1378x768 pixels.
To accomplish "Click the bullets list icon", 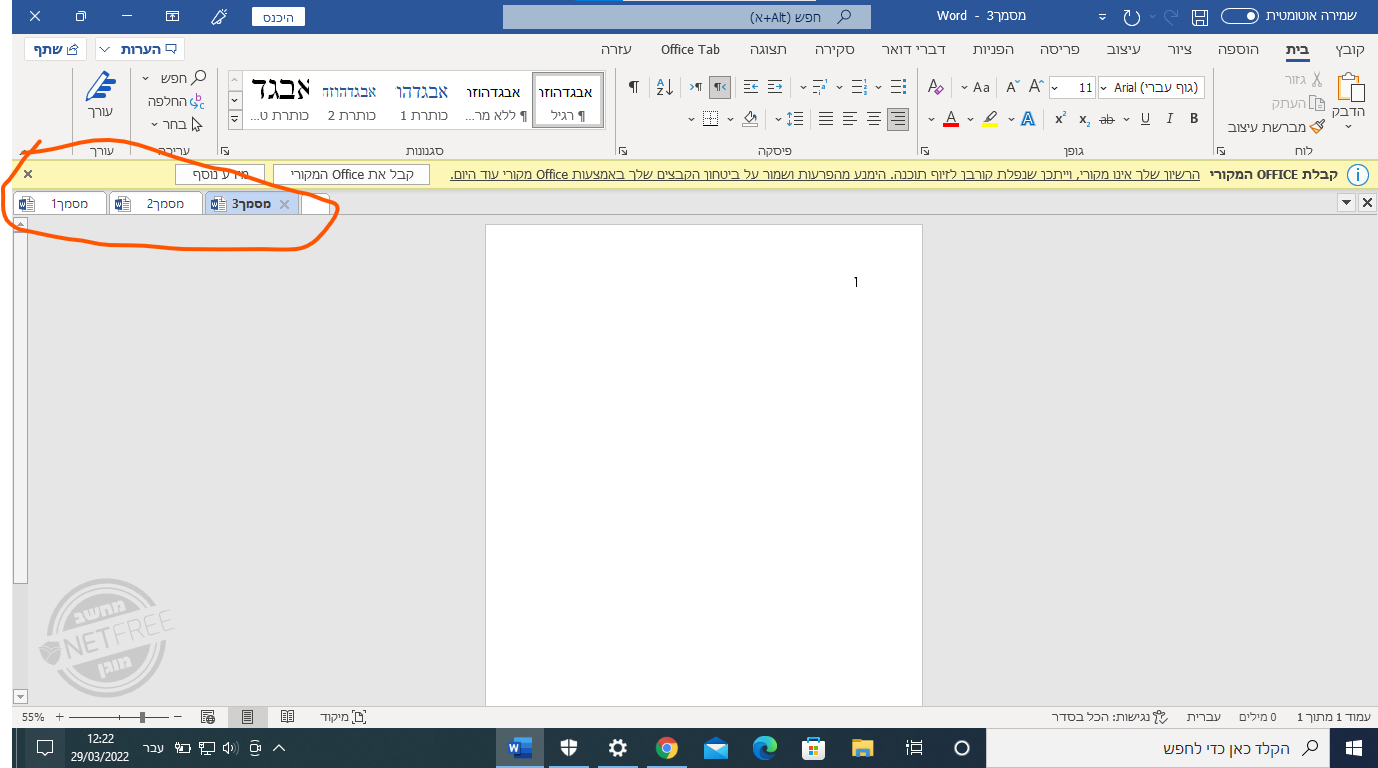I will pyautogui.click(x=898, y=87).
